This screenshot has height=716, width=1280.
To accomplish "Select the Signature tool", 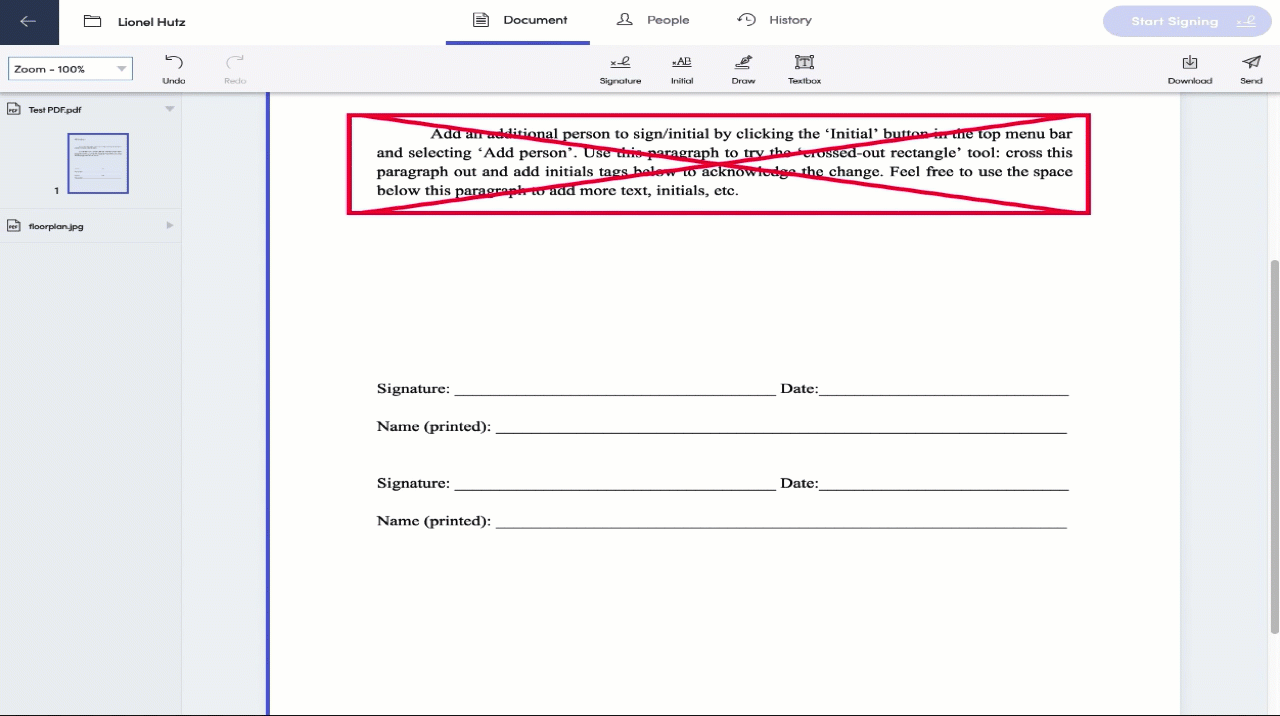I will (620, 68).
